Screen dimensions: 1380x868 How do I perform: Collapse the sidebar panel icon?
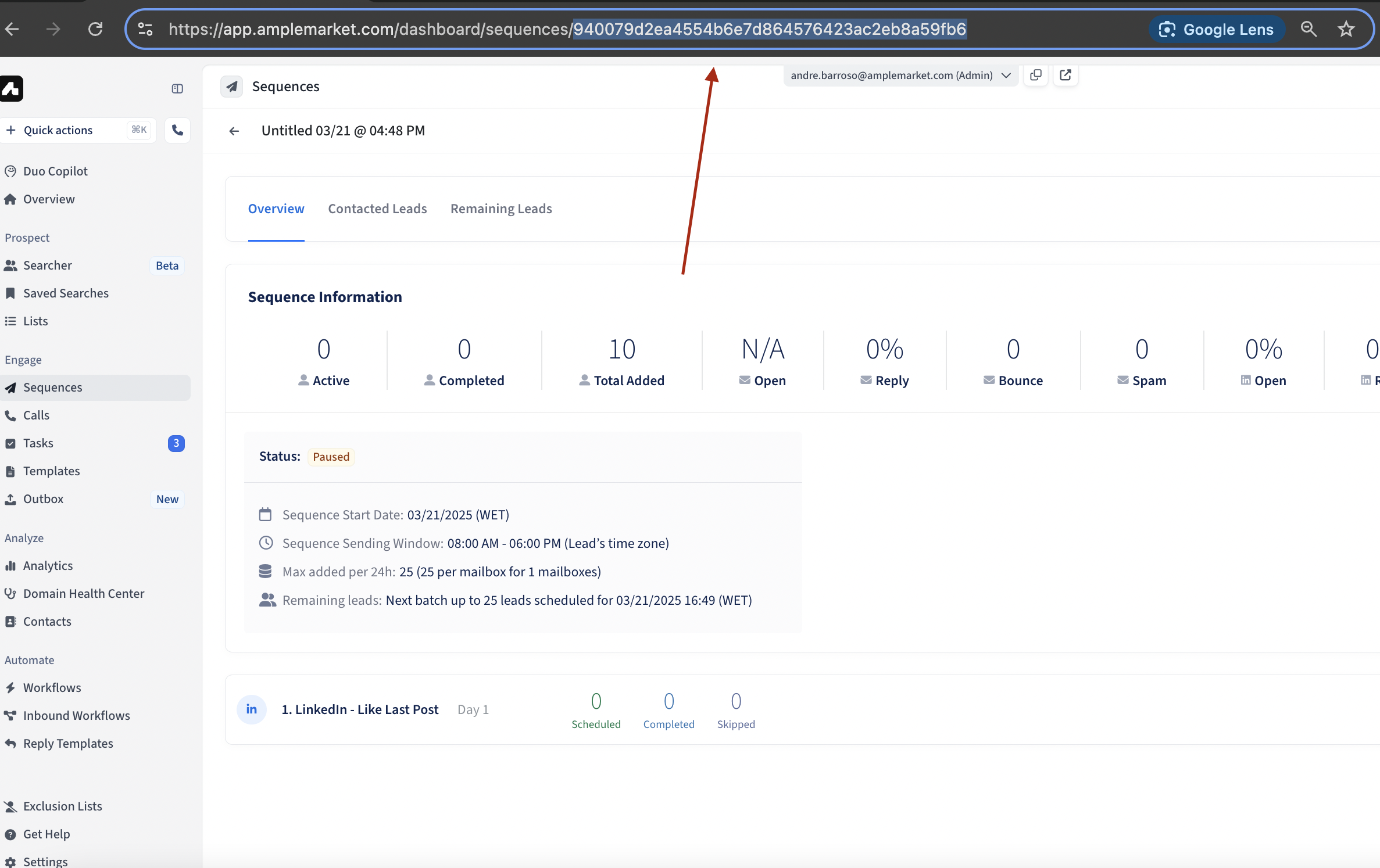[x=177, y=89]
